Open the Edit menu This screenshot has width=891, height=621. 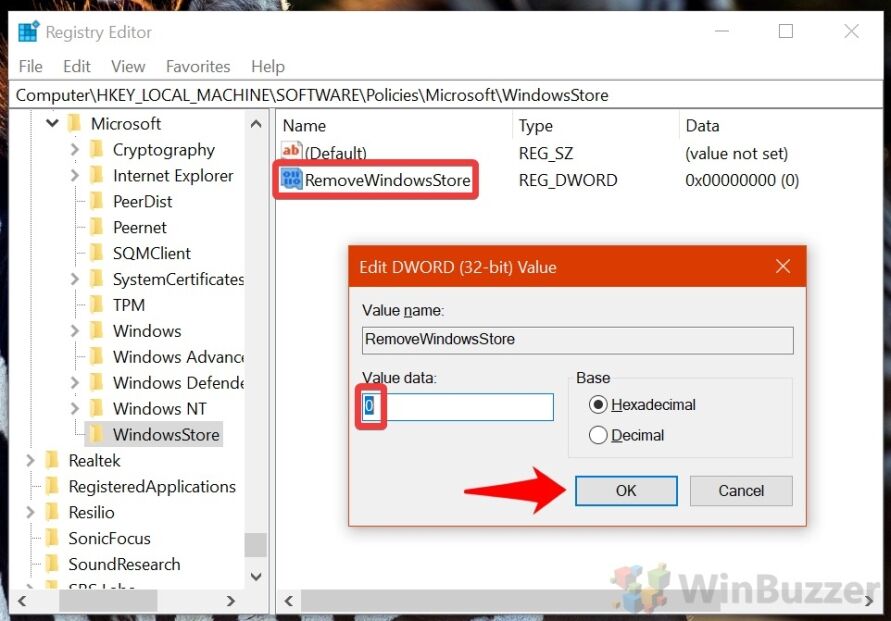pos(77,66)
